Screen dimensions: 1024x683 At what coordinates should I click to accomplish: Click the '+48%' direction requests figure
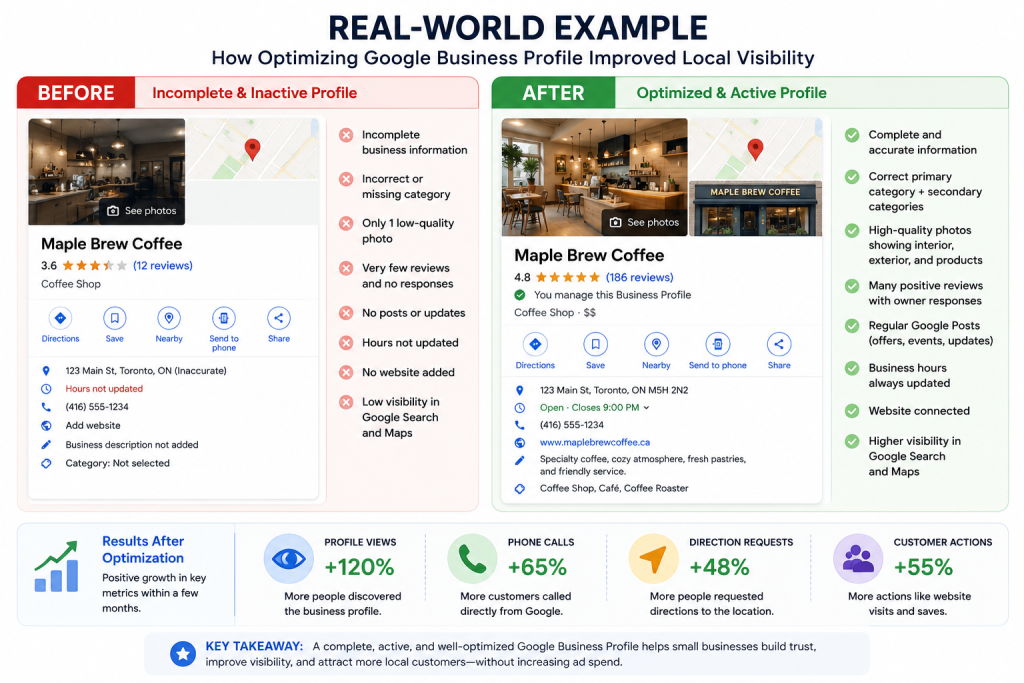pos(719,567)
